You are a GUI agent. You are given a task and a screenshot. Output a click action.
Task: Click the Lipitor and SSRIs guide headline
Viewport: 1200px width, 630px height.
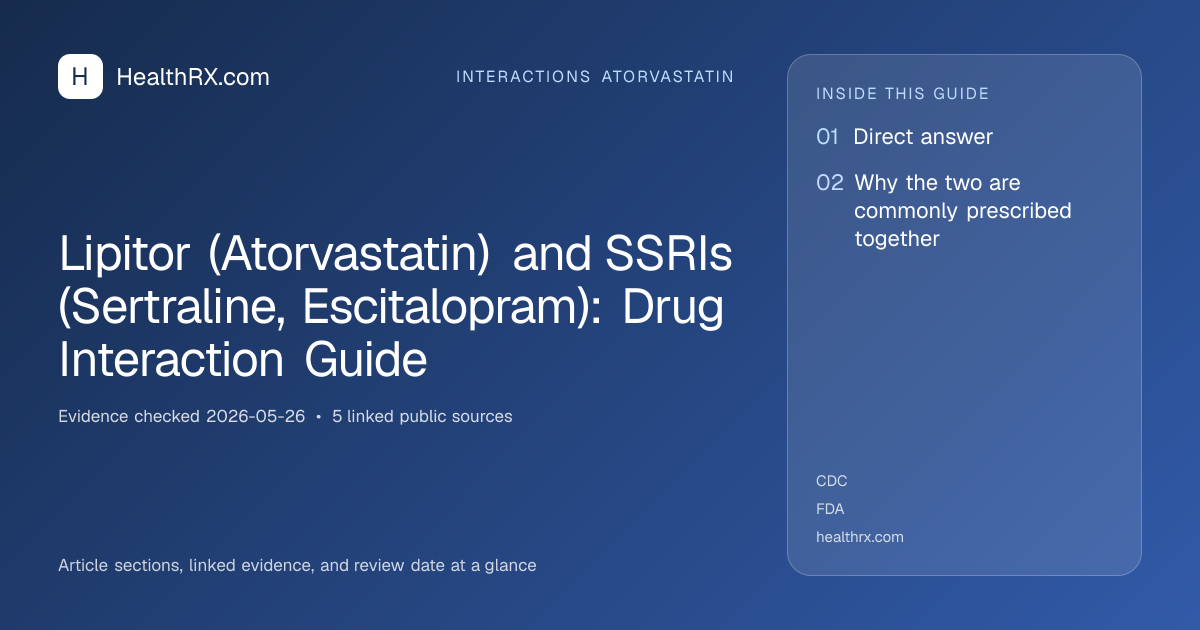(395, 307)
